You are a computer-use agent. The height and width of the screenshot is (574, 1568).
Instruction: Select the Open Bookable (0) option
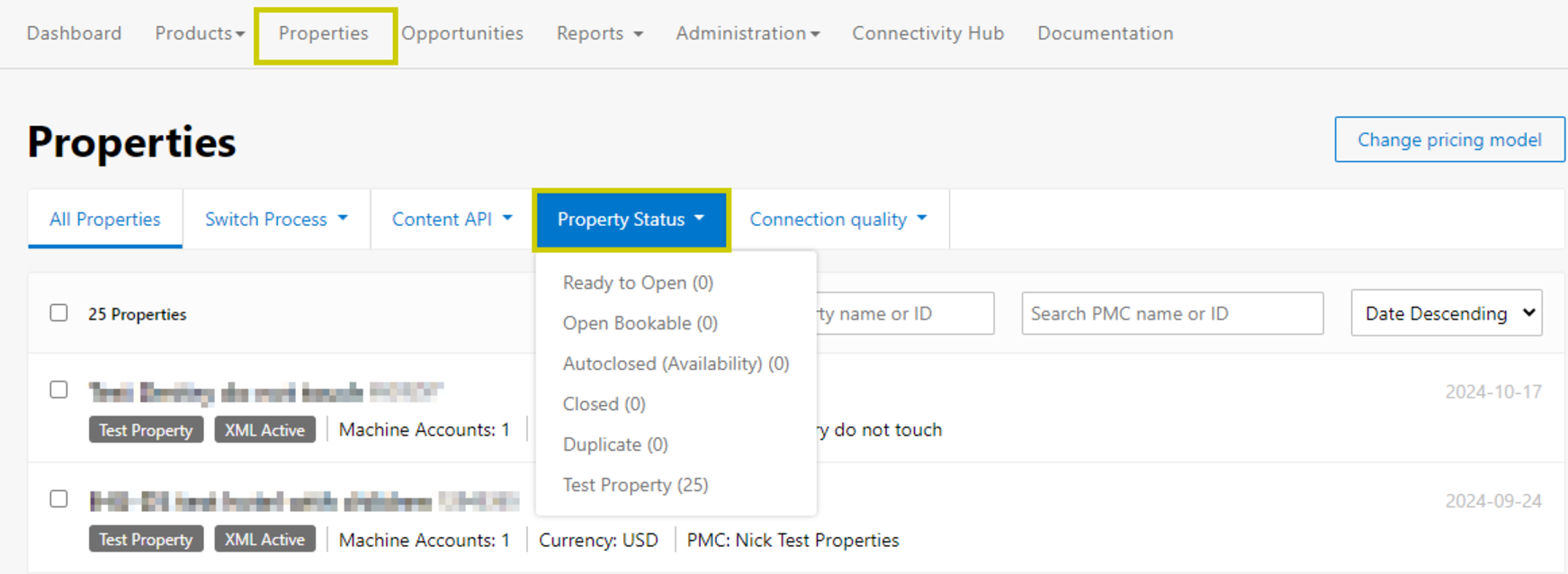640,323
